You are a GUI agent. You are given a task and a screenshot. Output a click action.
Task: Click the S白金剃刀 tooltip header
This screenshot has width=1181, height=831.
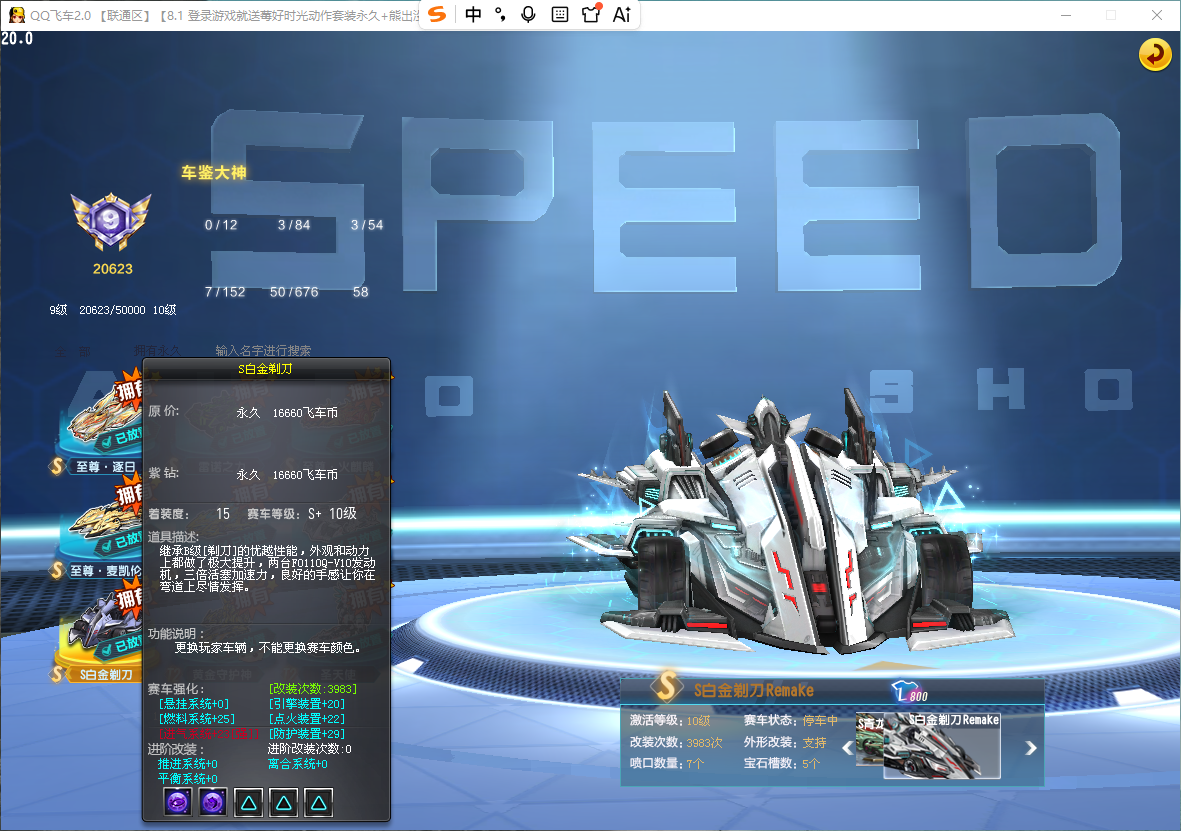(x=265, y=368)
